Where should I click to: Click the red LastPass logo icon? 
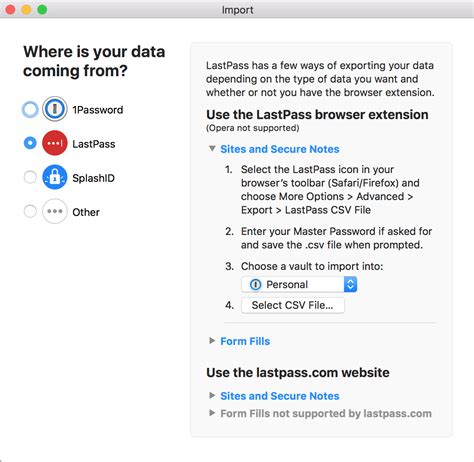pos(55,143)
